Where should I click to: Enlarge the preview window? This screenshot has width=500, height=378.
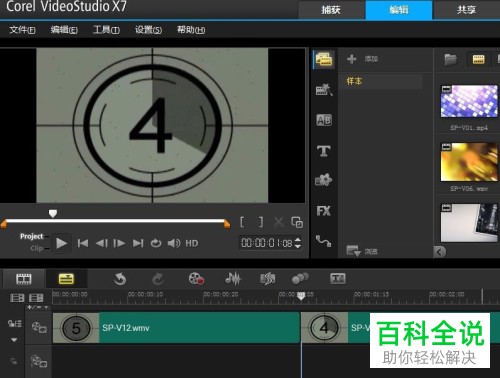[297, 222]
